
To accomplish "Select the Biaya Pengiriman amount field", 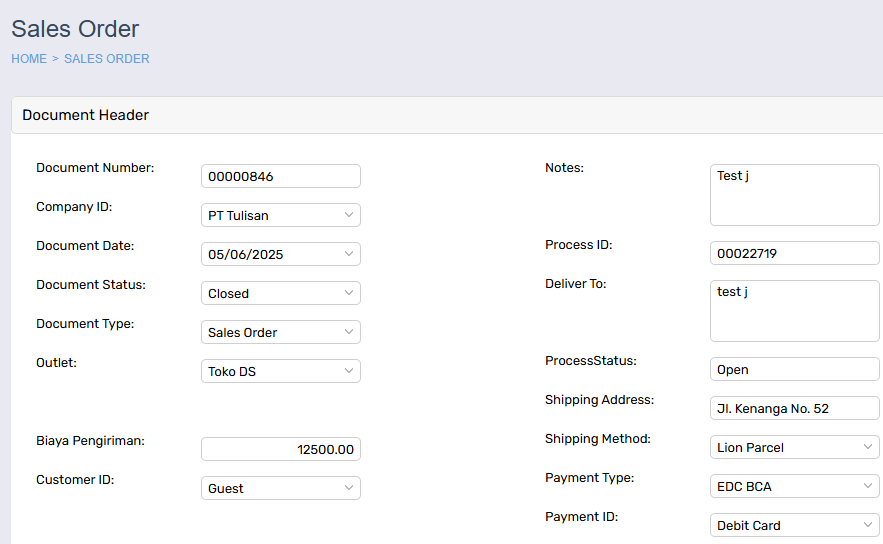I will [x=280, y=449].
